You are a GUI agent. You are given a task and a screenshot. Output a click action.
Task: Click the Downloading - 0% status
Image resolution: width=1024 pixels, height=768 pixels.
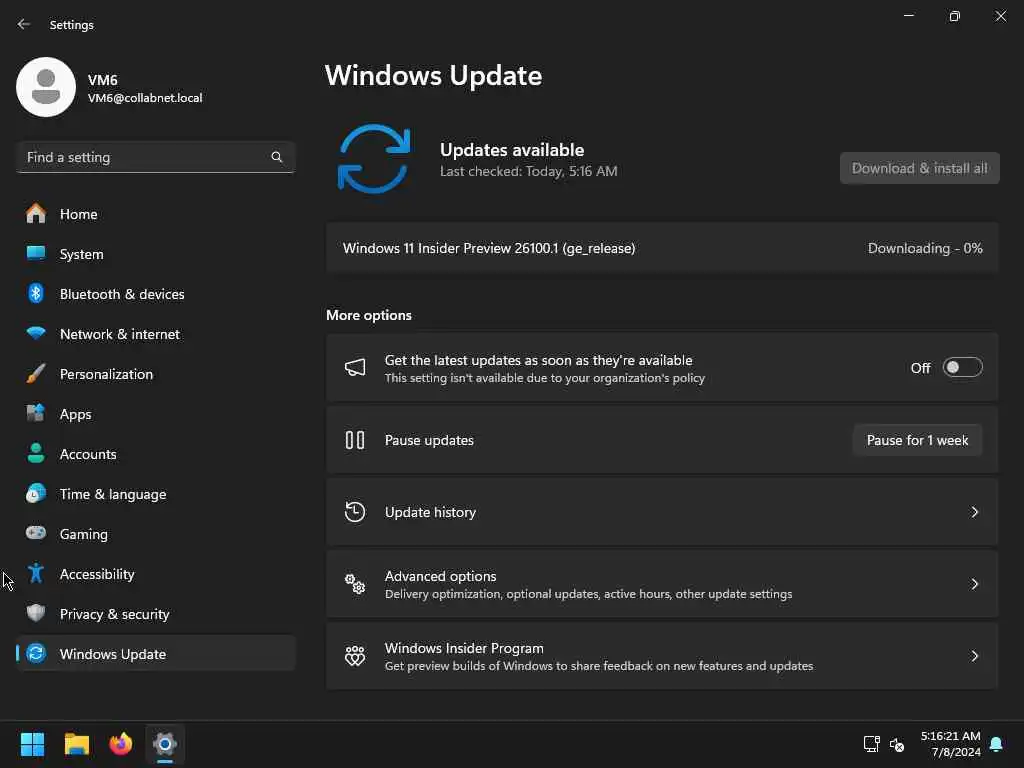pos(925,248)
